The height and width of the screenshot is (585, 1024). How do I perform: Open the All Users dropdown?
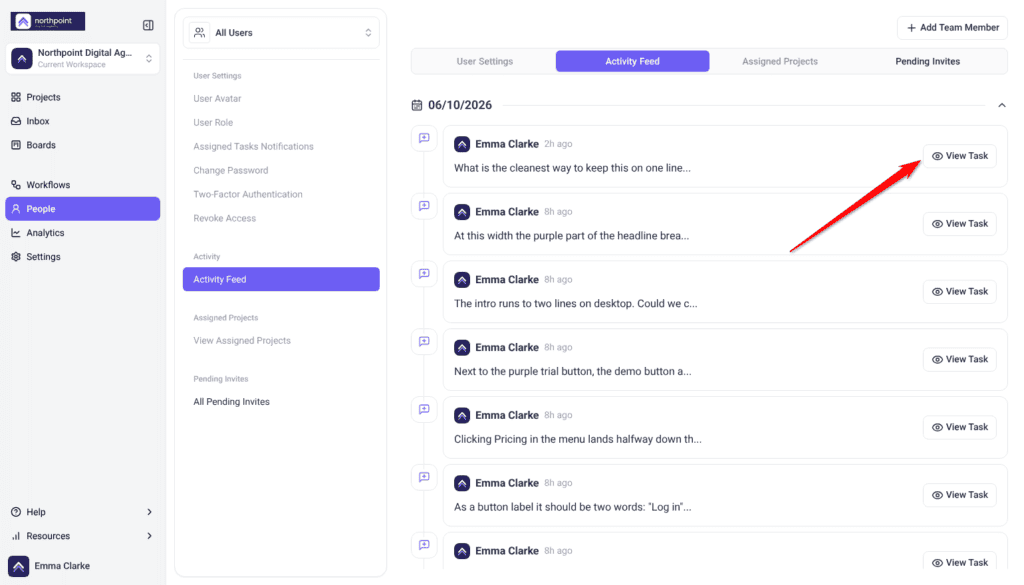pos(281,33)
